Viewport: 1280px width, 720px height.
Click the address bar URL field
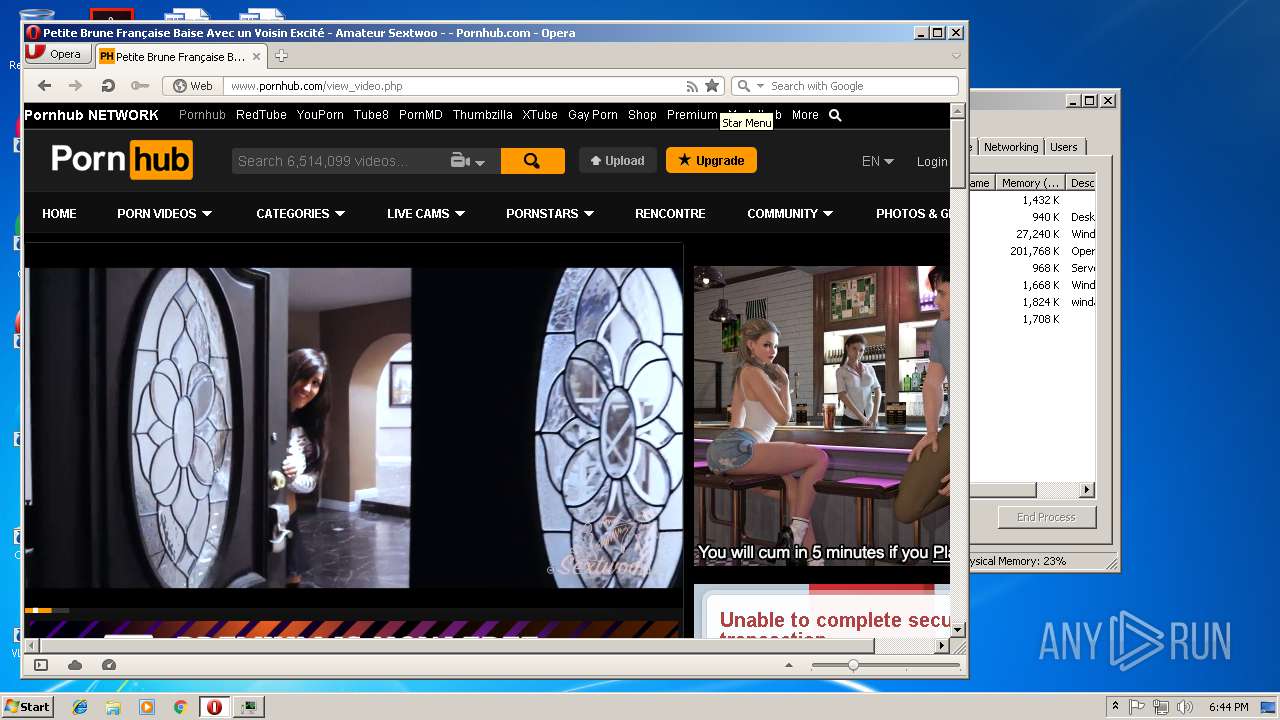point(455,86)
